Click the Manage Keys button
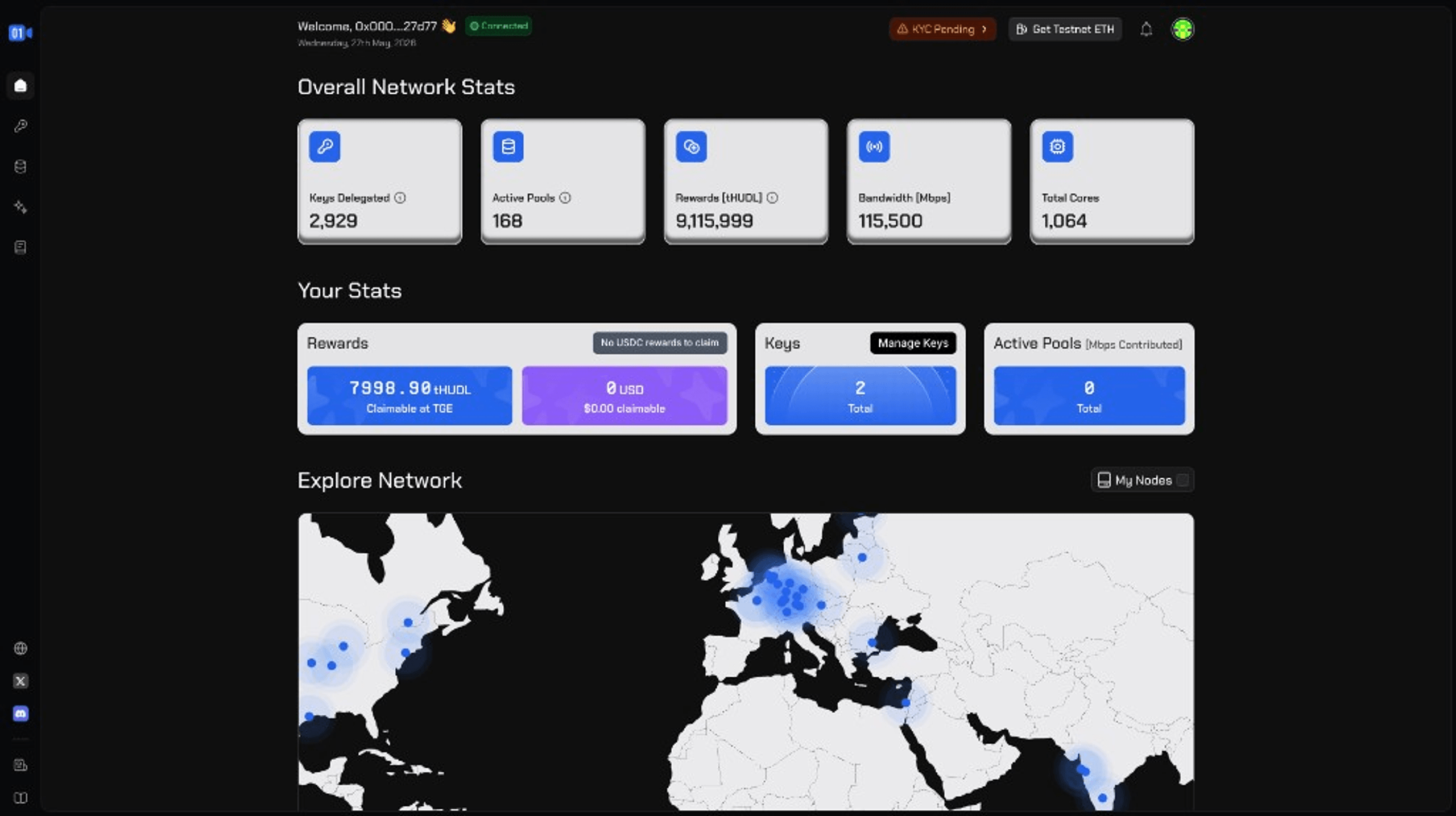The image size is (1456, 816). 913,343
